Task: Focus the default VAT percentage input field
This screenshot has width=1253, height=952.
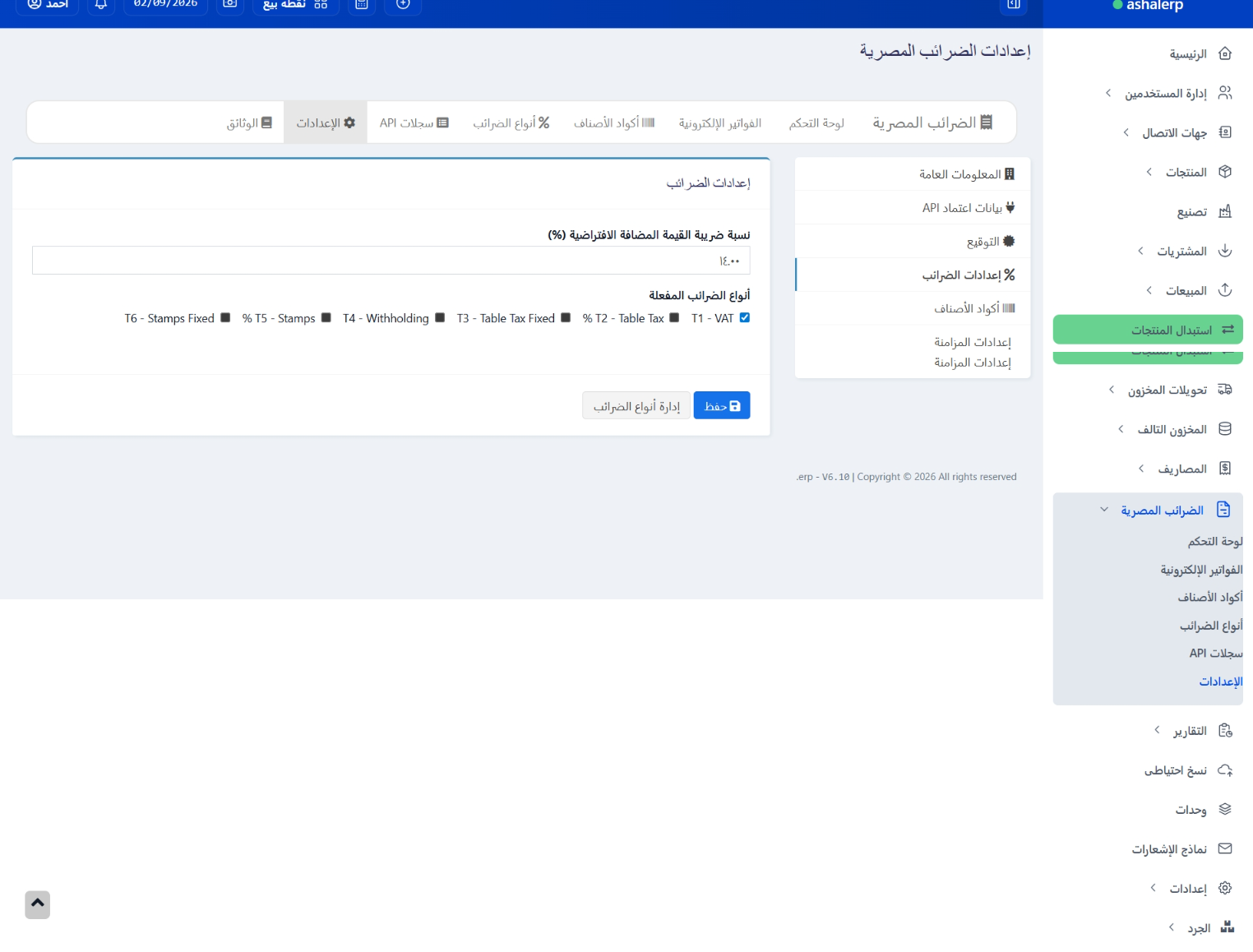Action: coord(391,261)
